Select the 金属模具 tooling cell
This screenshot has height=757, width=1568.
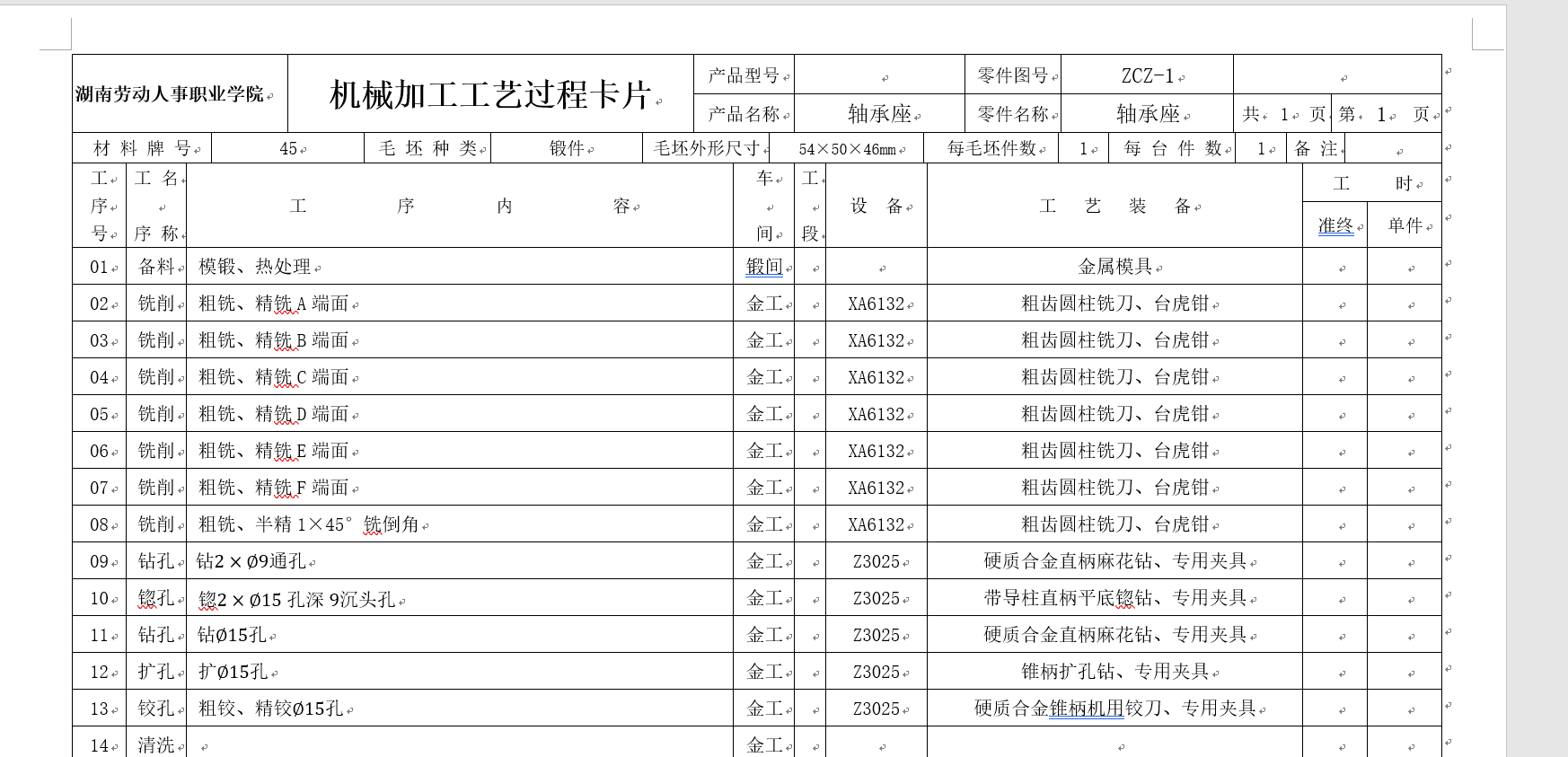tap(1114, 267)
